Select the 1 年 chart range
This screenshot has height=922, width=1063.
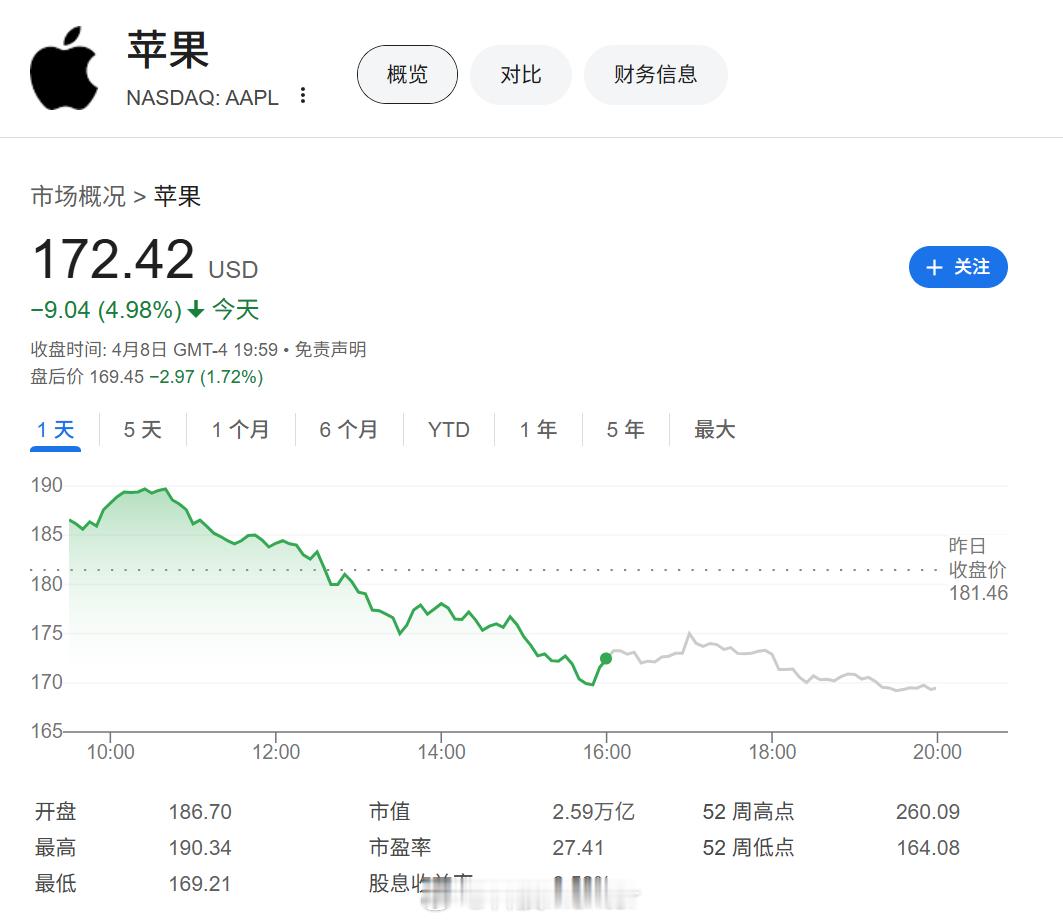pos(538,430)
